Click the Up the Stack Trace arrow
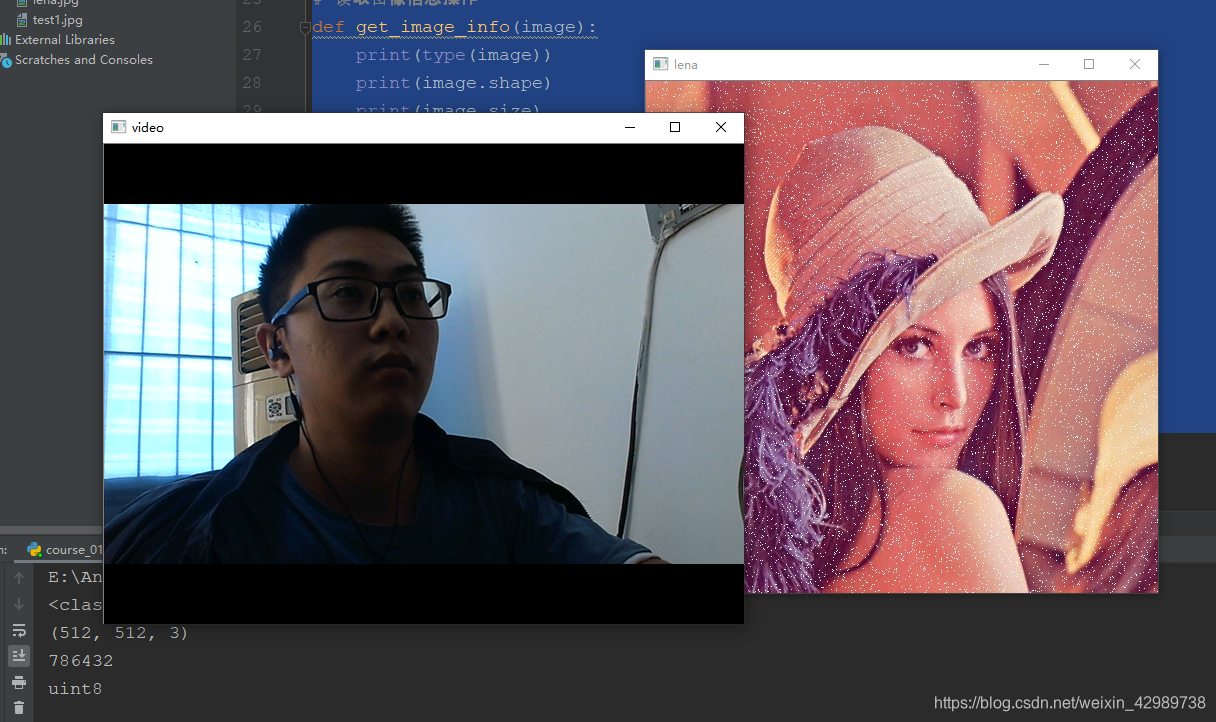This screenshot has width=1216, height=722. pyautogui.click(x=18, y=578)
